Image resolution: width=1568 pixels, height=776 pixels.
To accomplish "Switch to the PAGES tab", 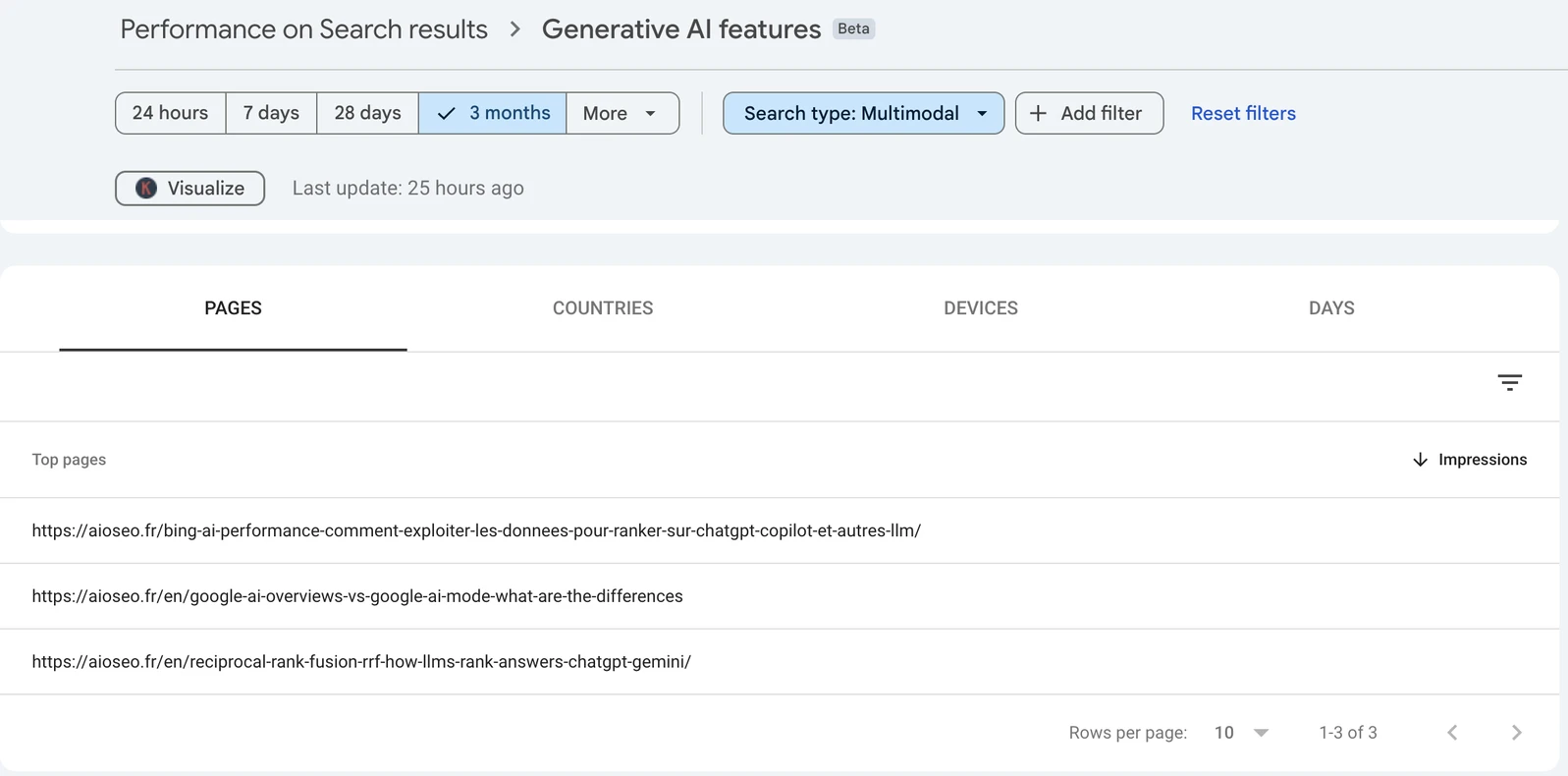I will pos(233,308).
